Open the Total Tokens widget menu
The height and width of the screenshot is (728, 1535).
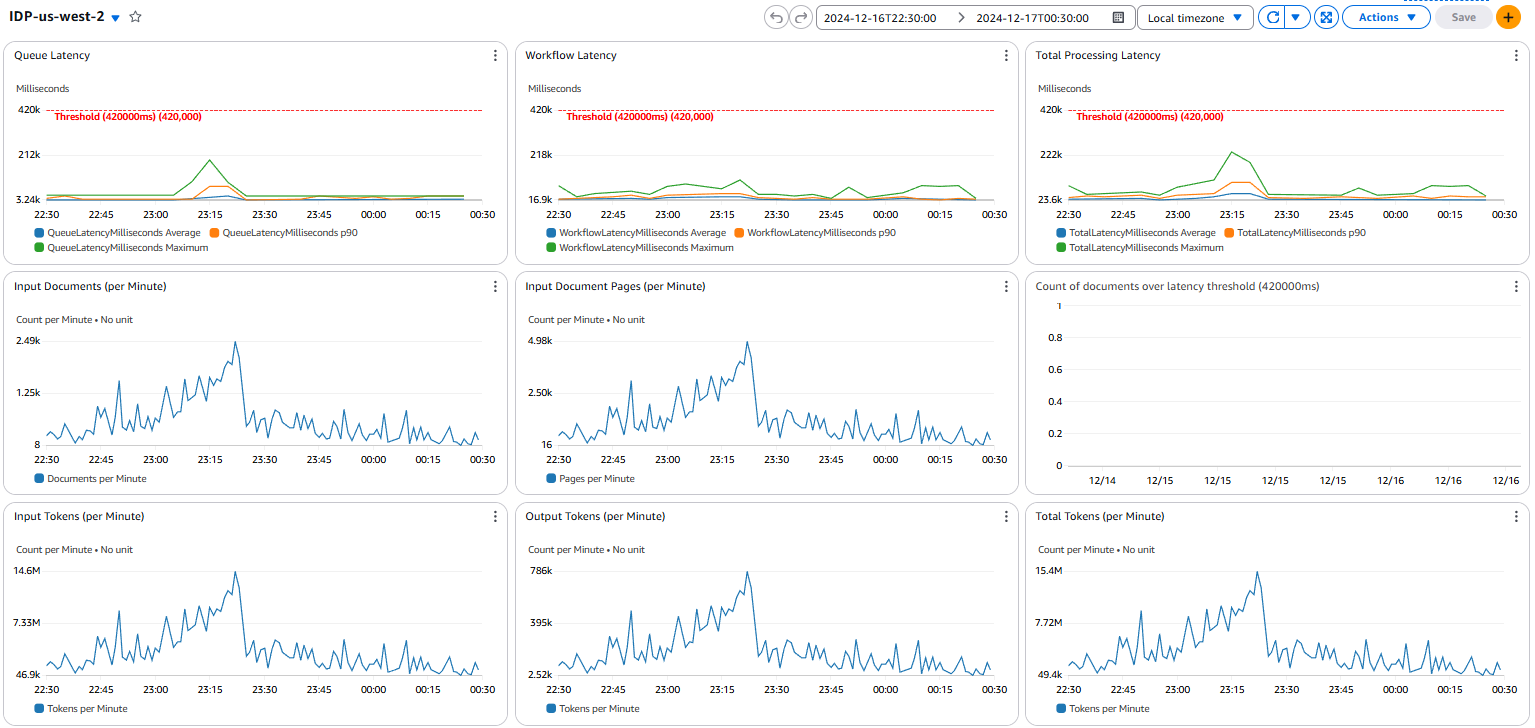pyautogui.click(x=1516, y=516)
